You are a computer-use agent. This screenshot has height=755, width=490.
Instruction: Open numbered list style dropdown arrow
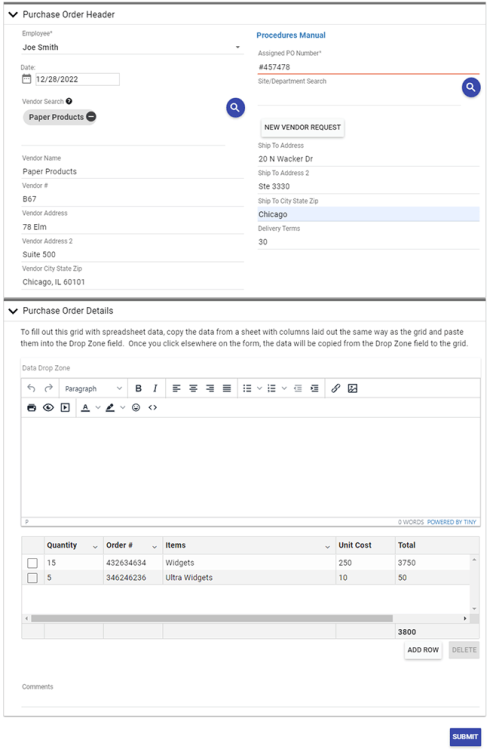(x=284, y=388)
